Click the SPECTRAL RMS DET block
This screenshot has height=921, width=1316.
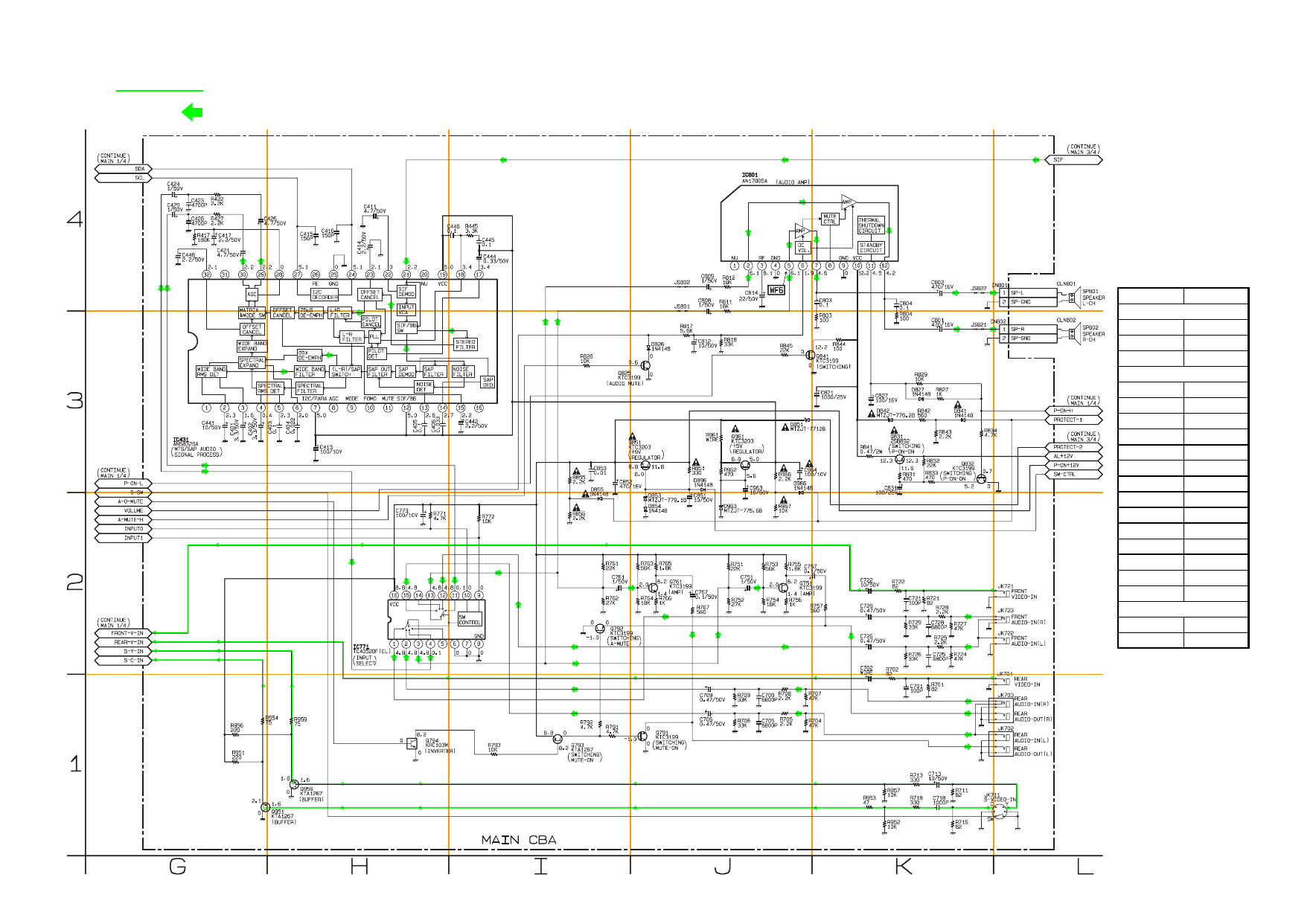[269, 388]
